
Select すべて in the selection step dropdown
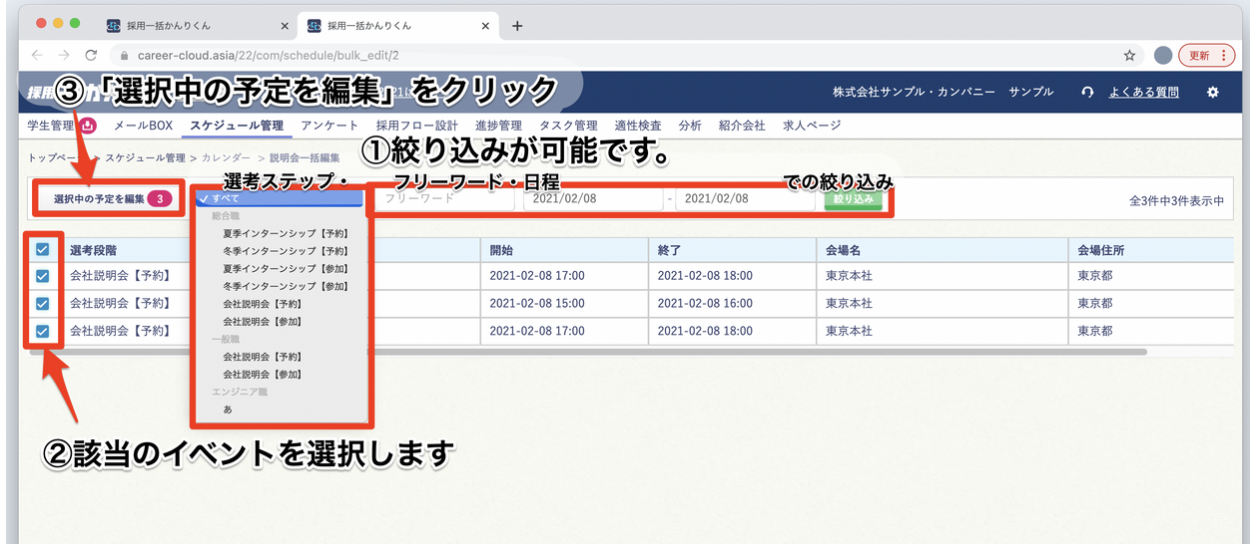280,198
